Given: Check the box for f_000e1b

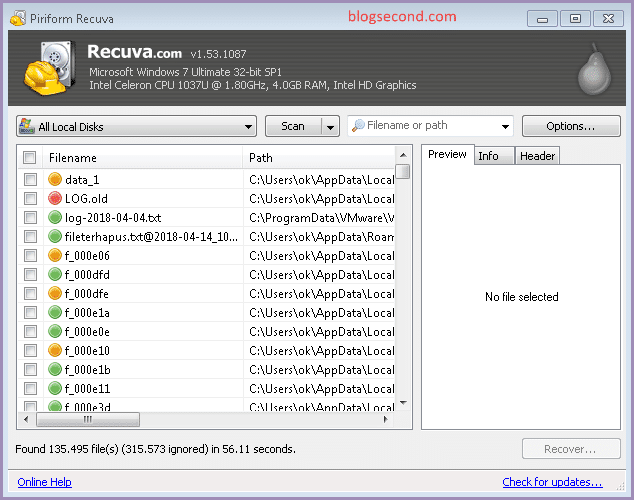Looking at the screenshot, I should [x=30, y=369].
